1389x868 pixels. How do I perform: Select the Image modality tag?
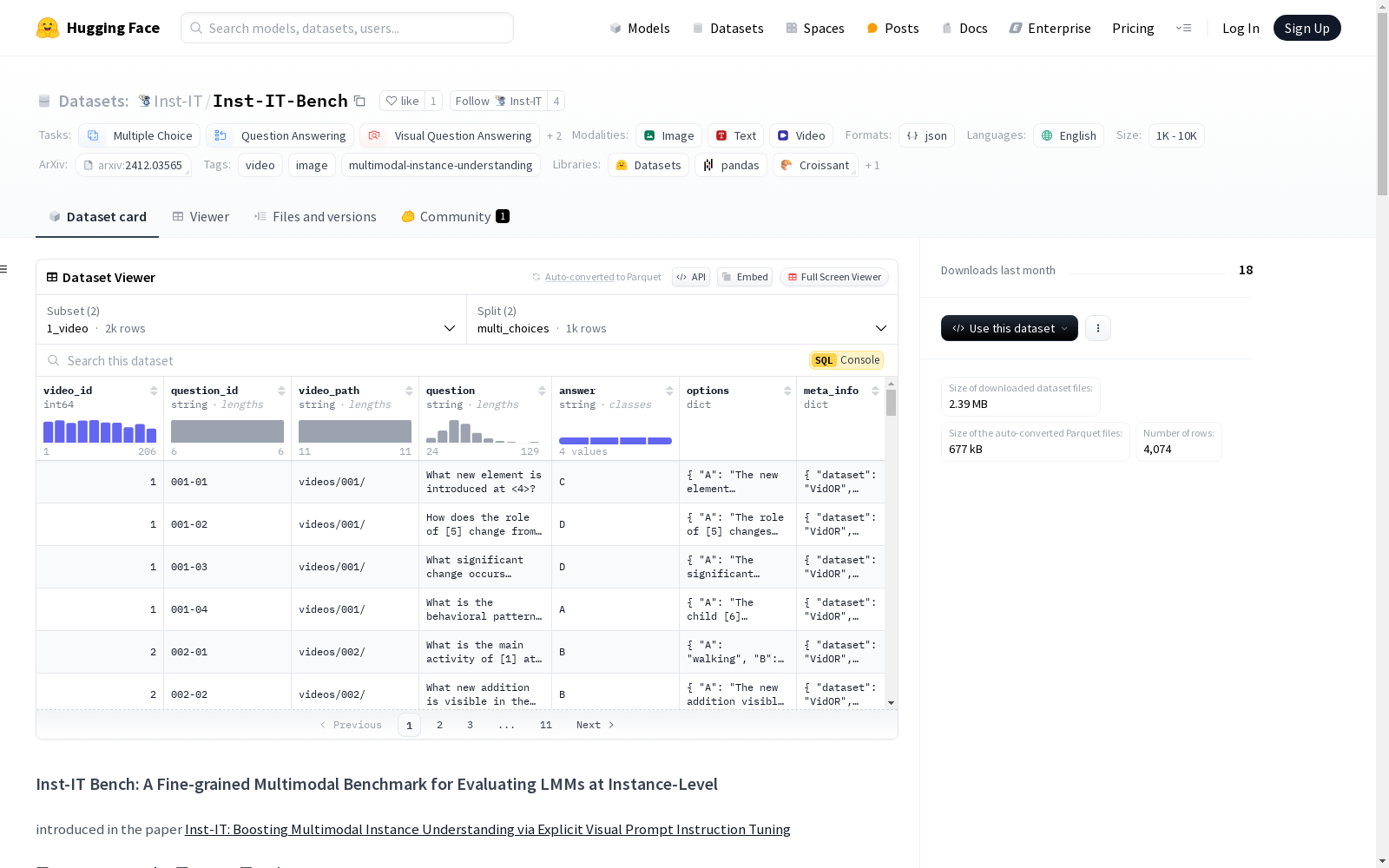pyautogui.click(x=668, y=135)
